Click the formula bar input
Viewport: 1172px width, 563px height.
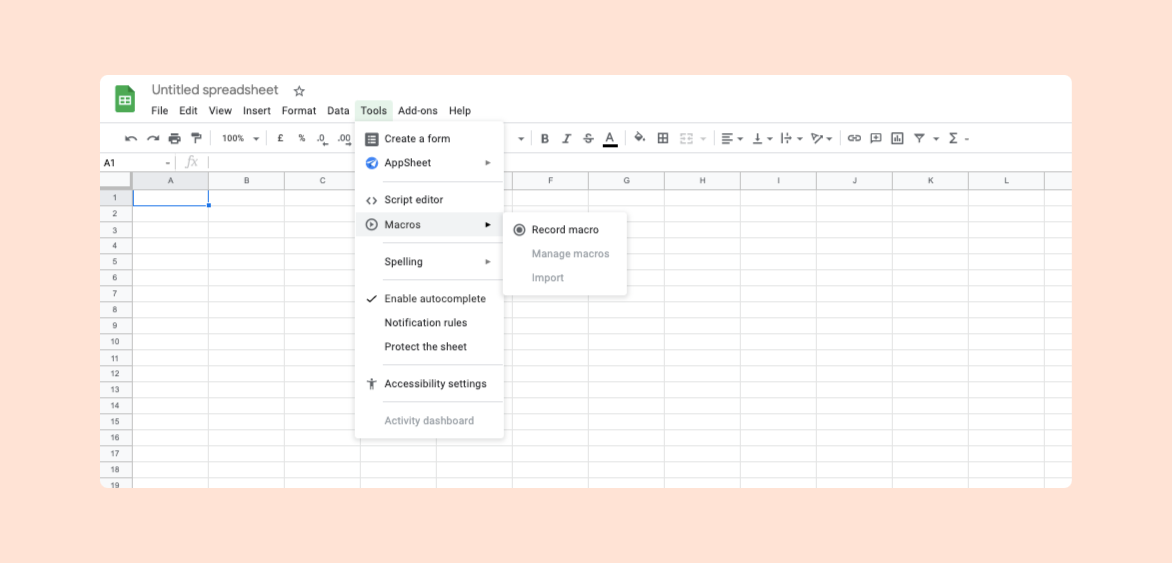(639, 162)
